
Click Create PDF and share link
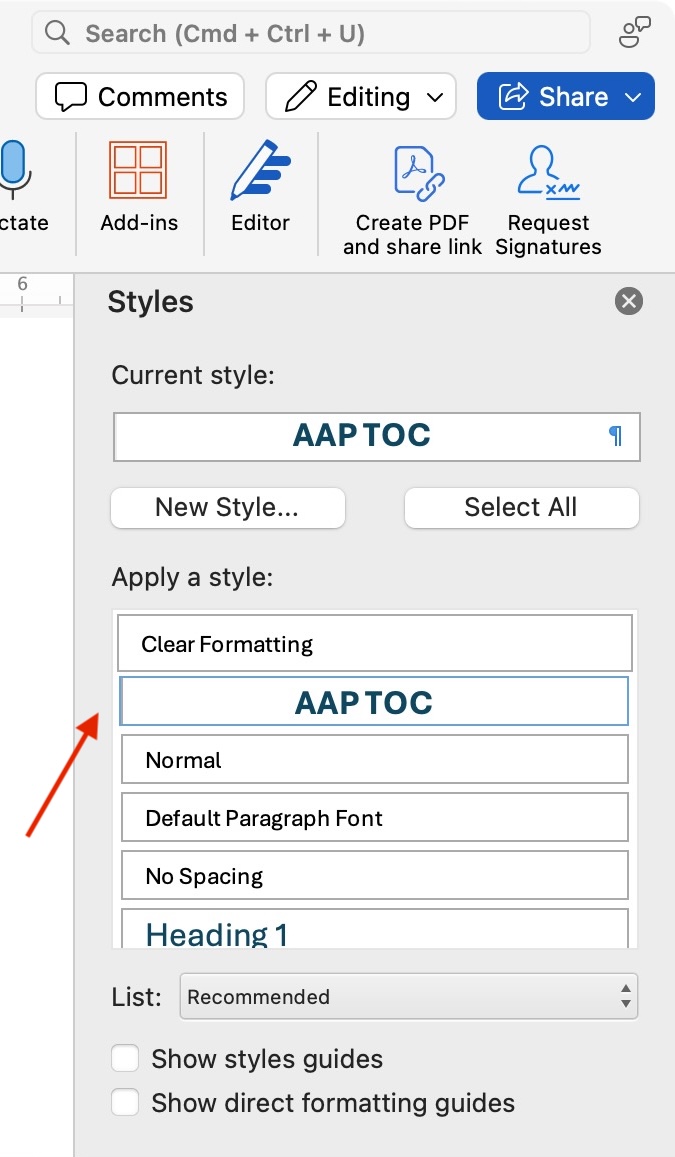412,199
